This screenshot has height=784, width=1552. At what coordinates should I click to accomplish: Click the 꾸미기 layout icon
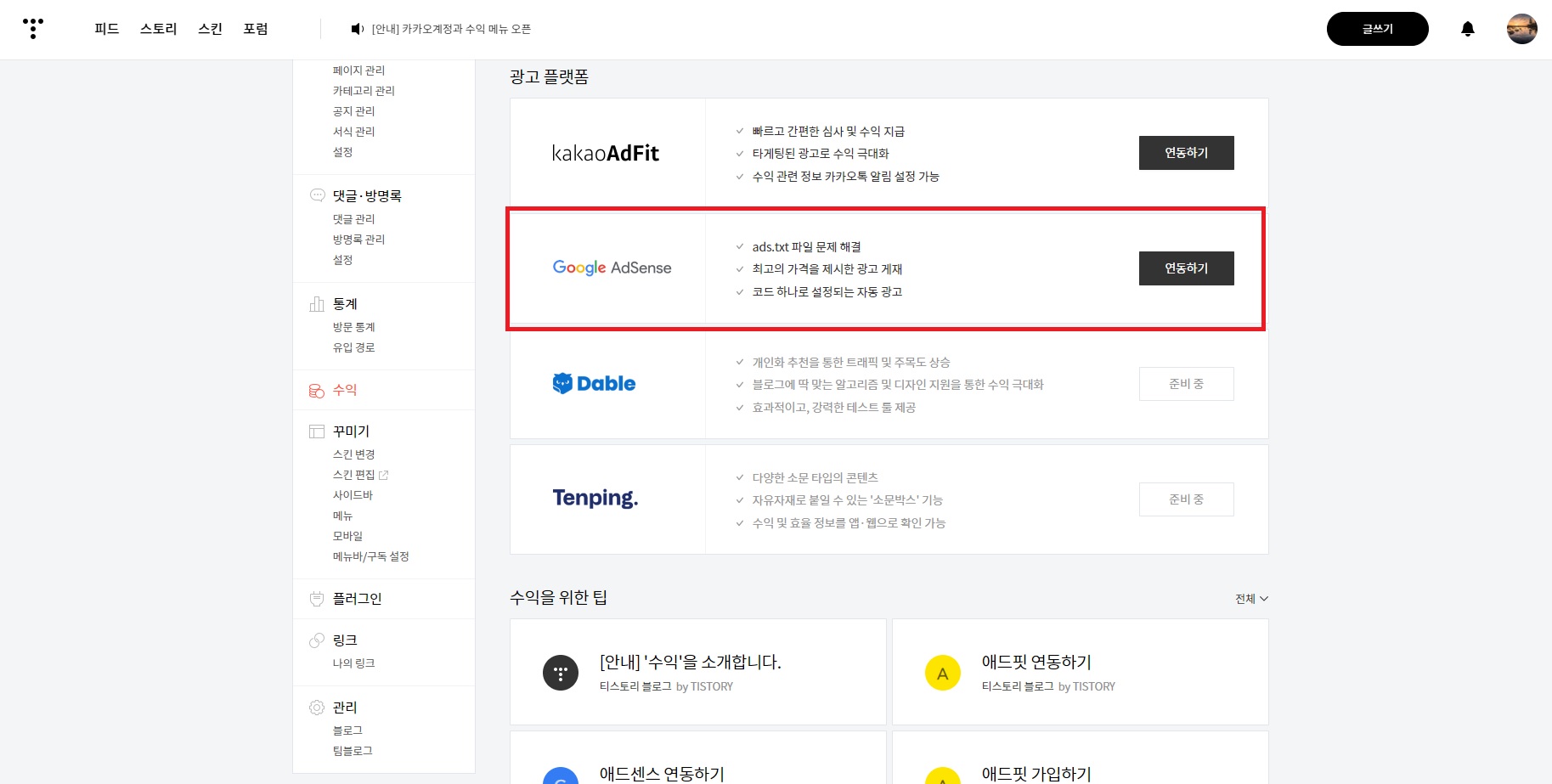click(x=317, y=431)
